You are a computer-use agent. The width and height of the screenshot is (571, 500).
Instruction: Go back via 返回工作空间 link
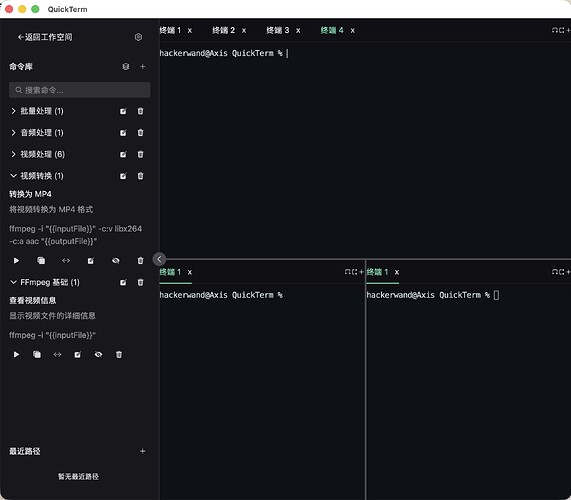(45, 37)
